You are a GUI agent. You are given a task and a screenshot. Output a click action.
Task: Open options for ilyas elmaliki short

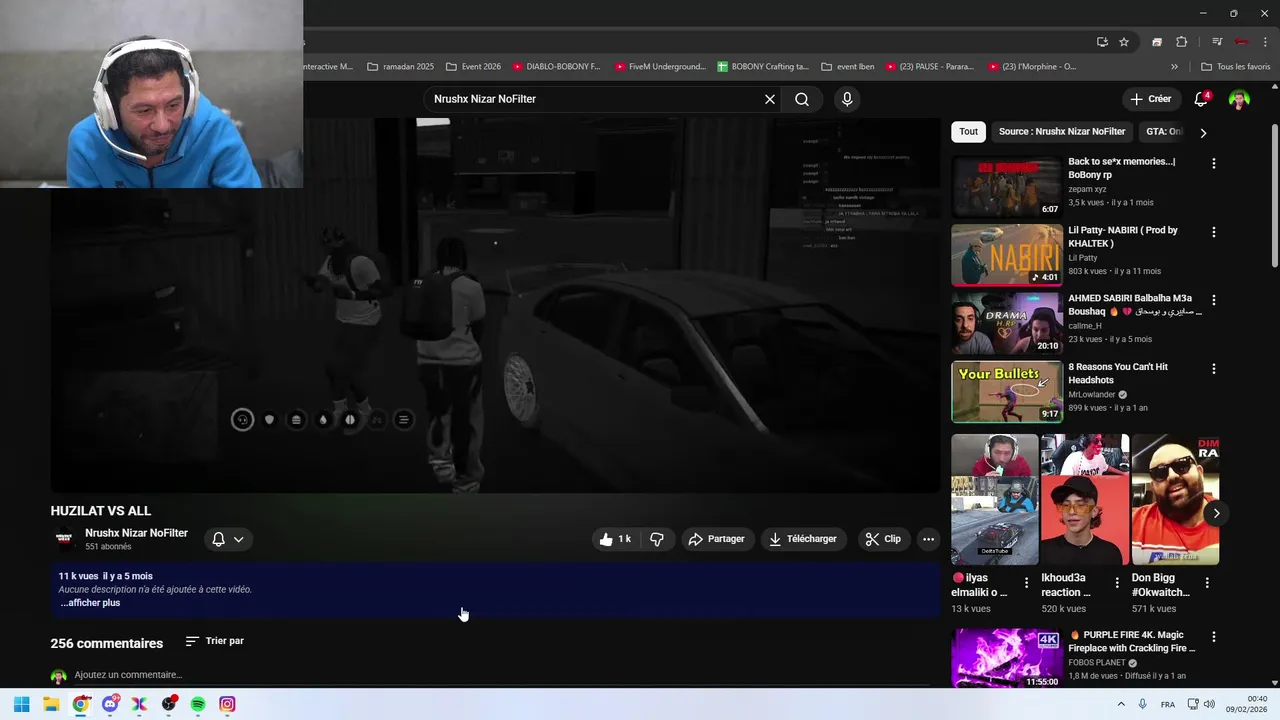coord(1026,582)
